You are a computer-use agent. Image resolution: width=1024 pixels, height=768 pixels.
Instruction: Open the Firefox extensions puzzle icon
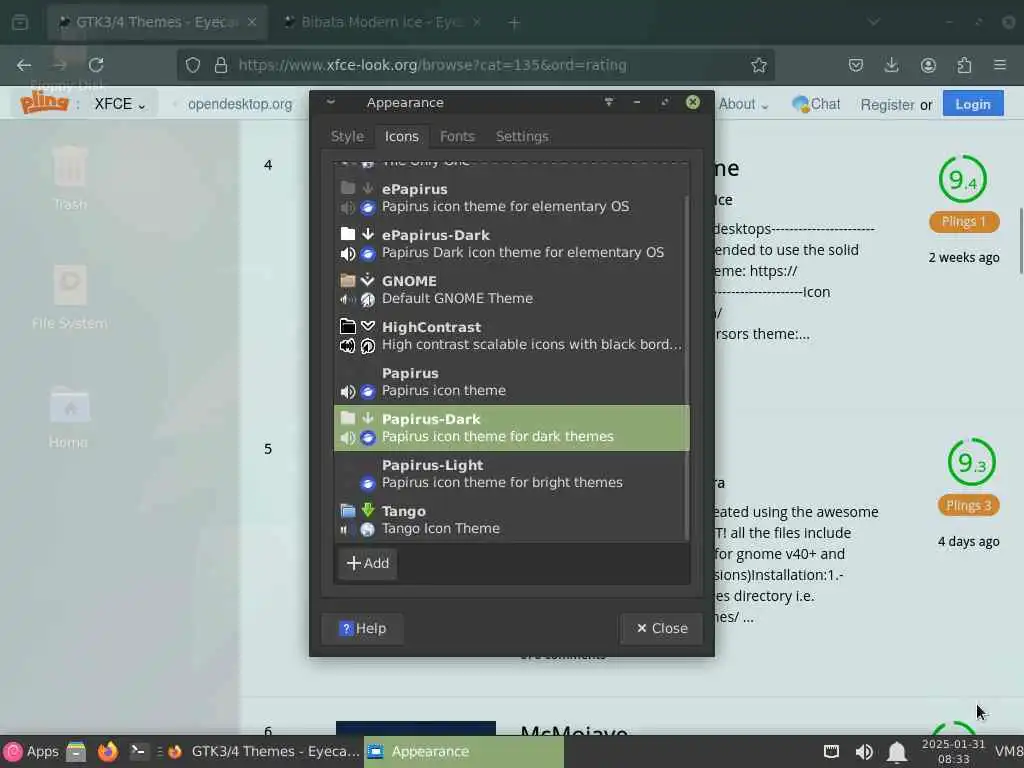coord(964,65)
